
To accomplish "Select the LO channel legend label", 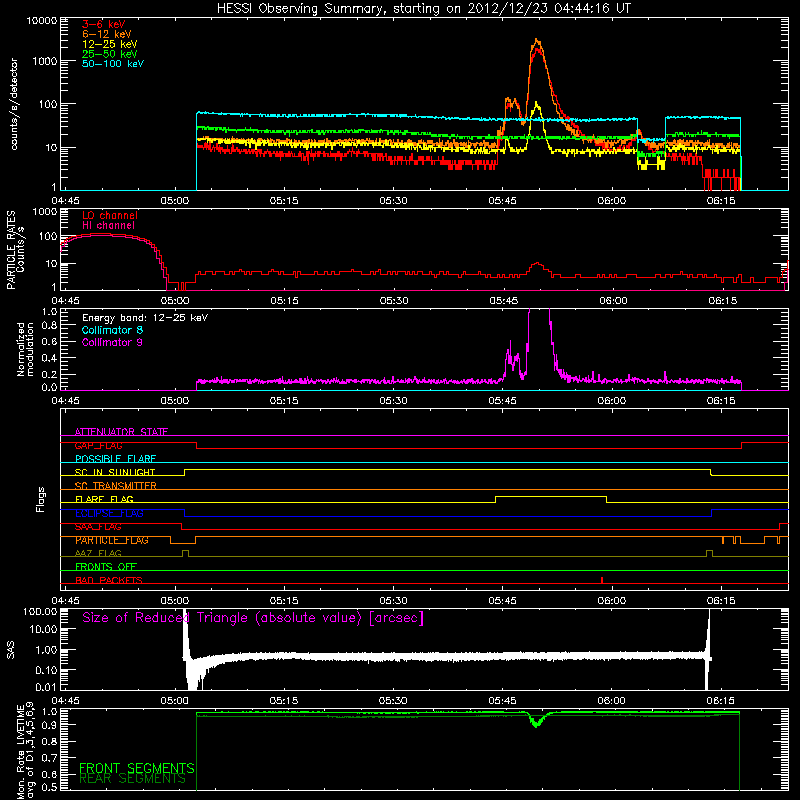I will (110, 215).
